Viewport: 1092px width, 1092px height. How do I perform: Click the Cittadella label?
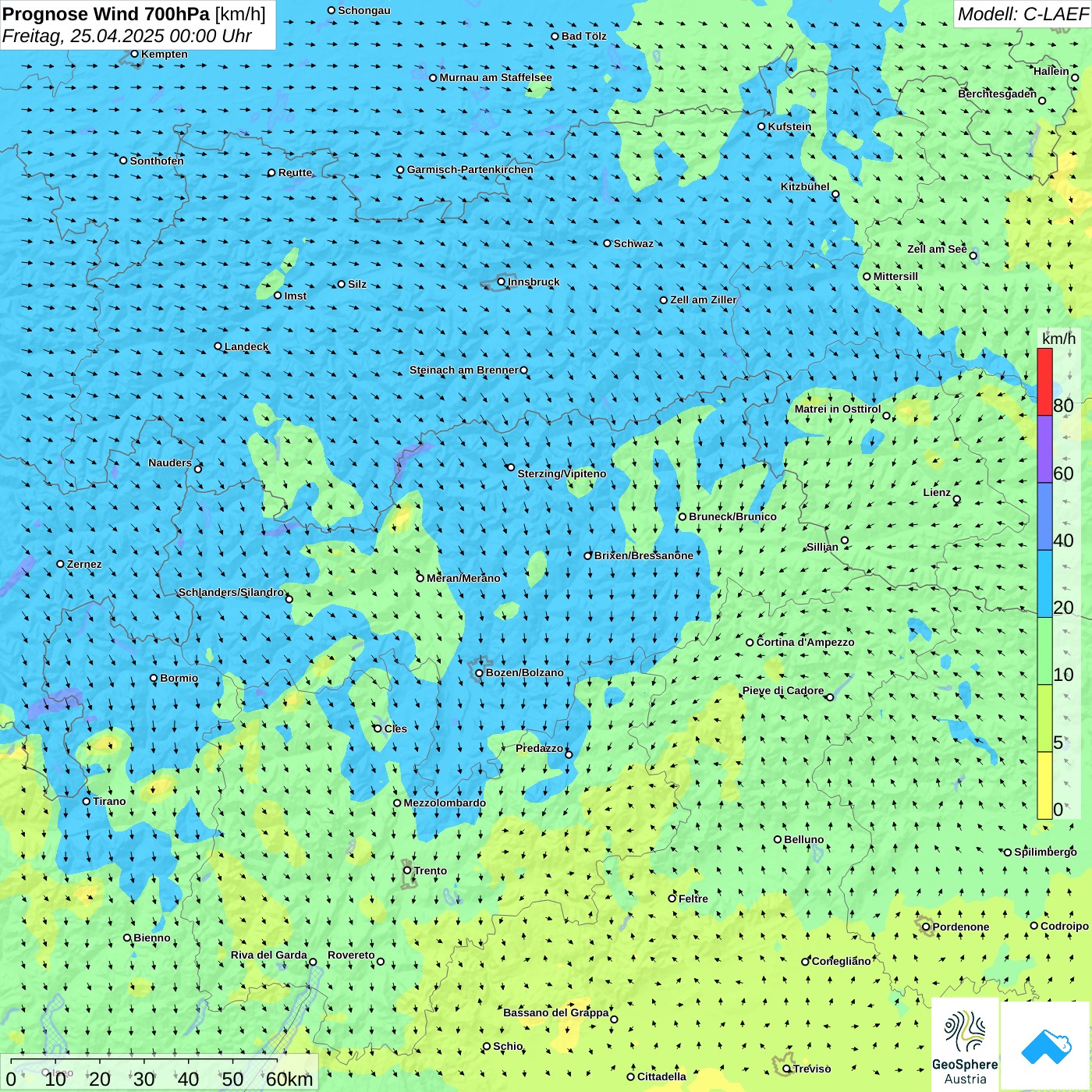(661, 1076)
